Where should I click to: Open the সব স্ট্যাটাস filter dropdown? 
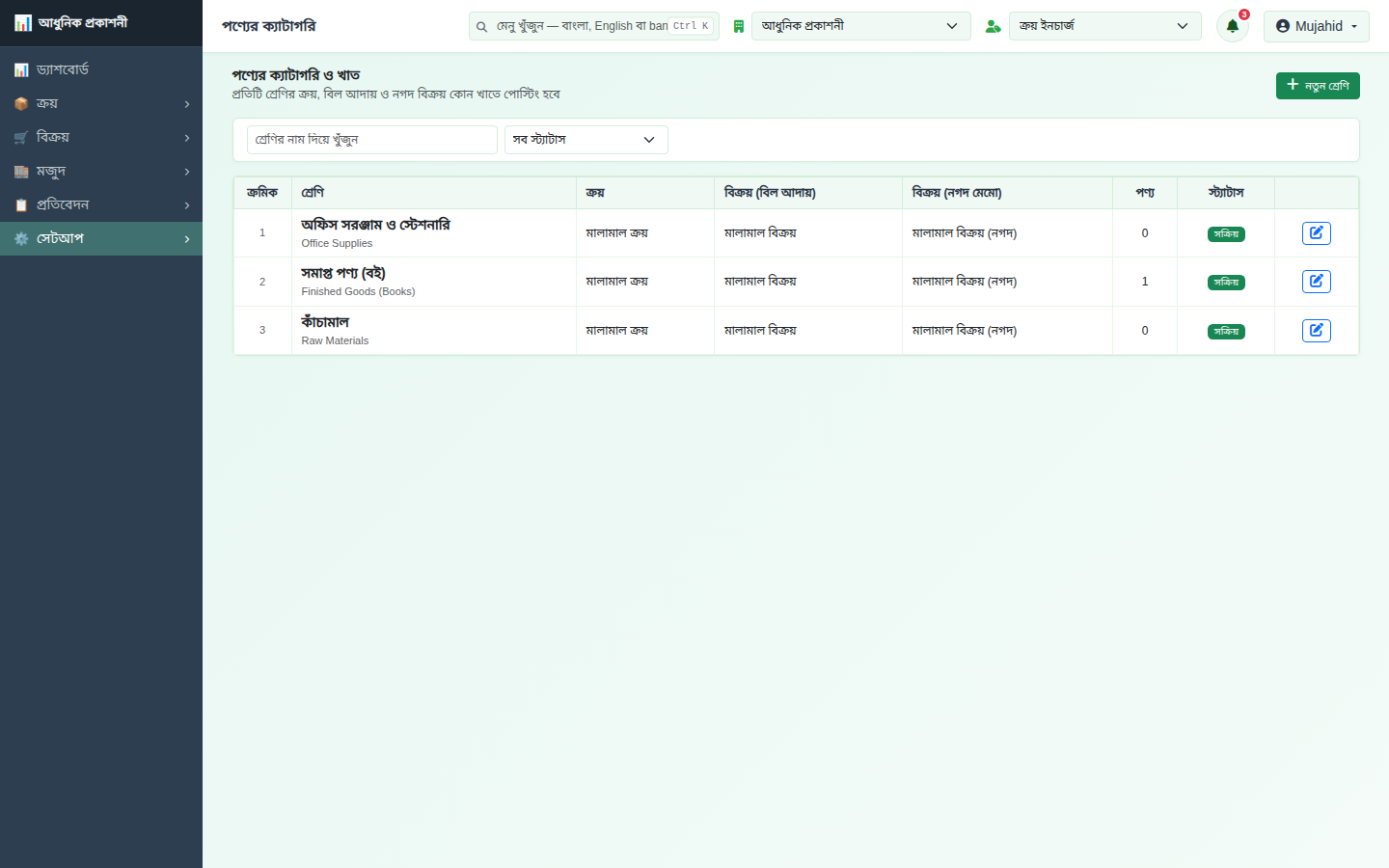[586, 140]
